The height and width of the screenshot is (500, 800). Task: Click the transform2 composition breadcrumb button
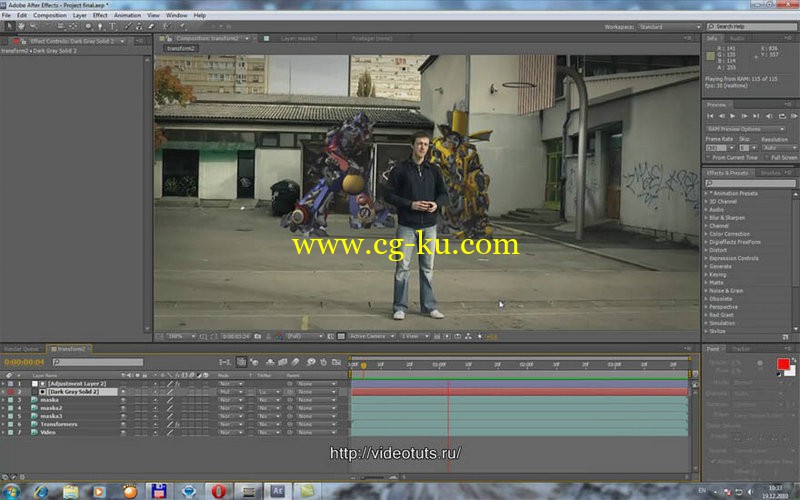[x=181, y=48]
